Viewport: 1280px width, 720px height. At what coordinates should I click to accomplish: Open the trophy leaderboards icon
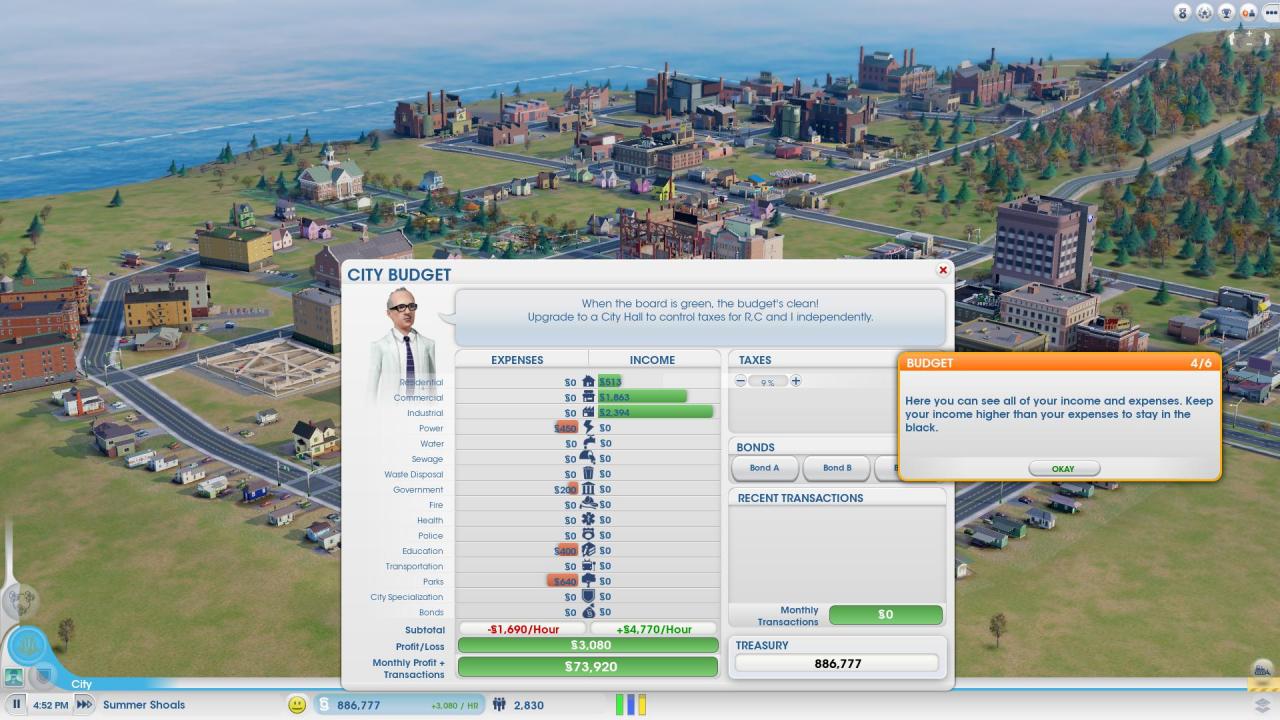[1227, 12]
